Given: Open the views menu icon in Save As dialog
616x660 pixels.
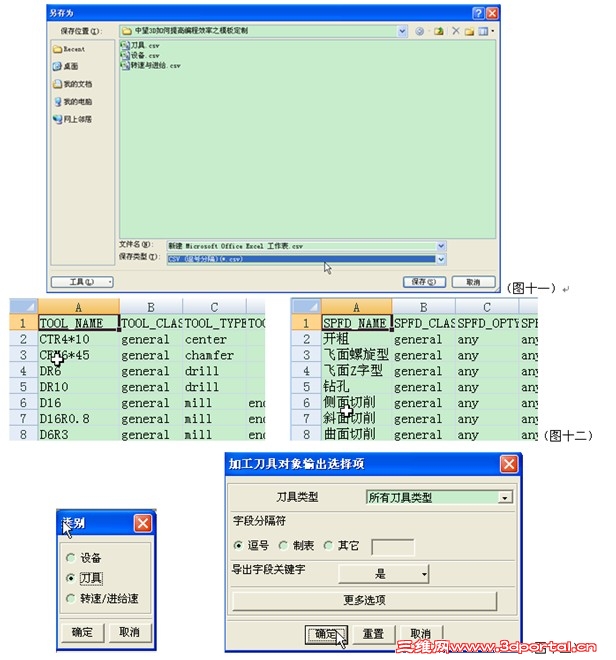Looking at the screenshot, I should [486, 31].
